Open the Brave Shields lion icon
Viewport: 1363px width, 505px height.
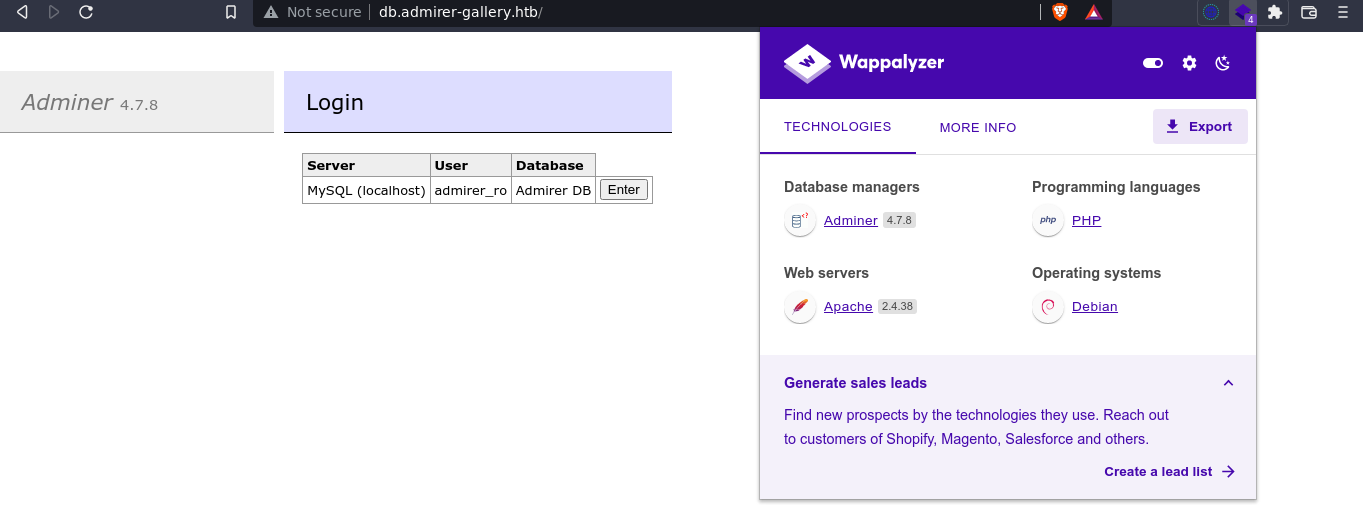[1059, 12]
